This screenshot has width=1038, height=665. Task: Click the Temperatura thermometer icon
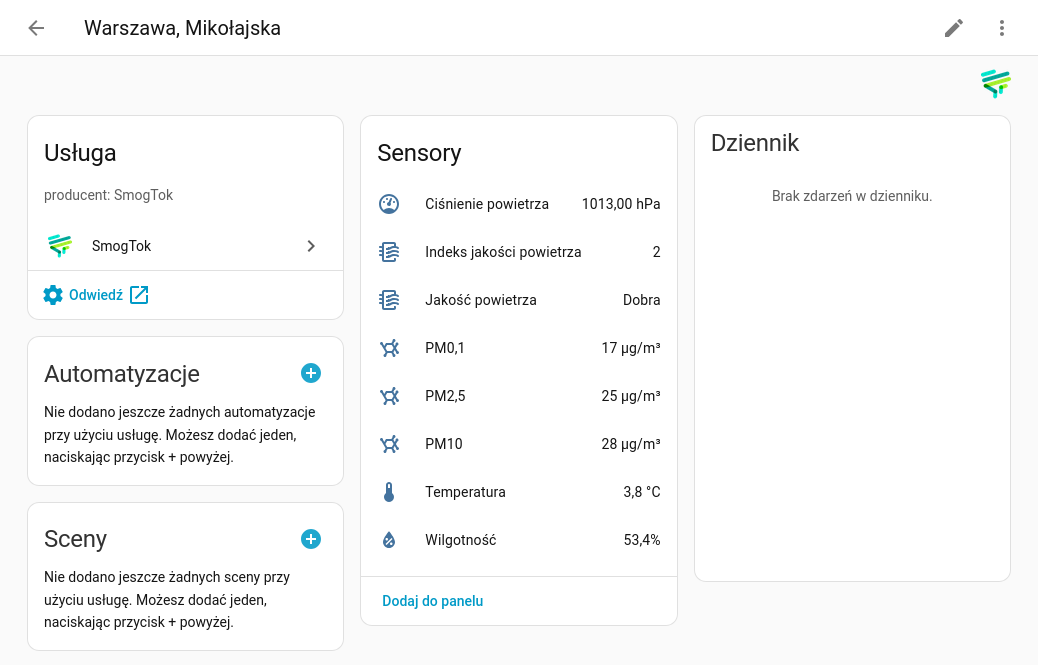coord(389,492)
